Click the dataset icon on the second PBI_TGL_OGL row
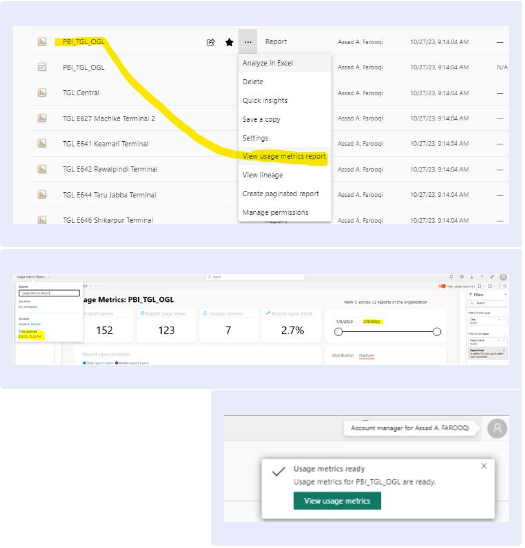Image resolution: width=525 pixels, height=548 pixels. (x=42, y=67)
